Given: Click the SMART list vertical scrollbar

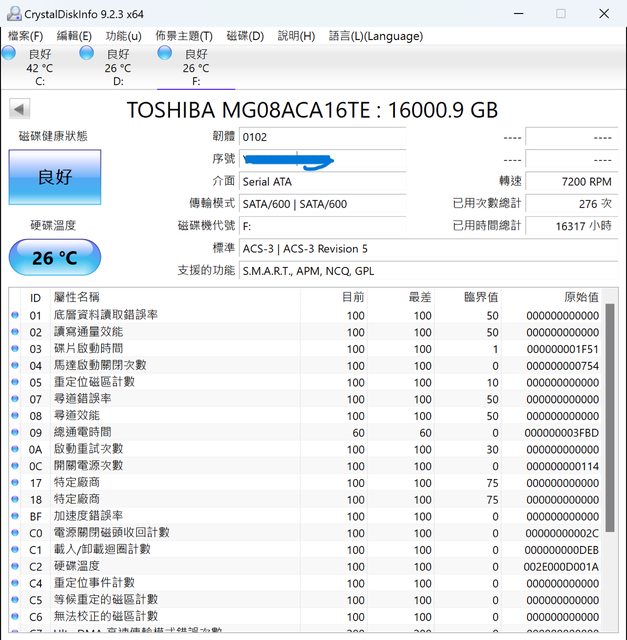Looking at the screenshot, I should tap(609, 416).
